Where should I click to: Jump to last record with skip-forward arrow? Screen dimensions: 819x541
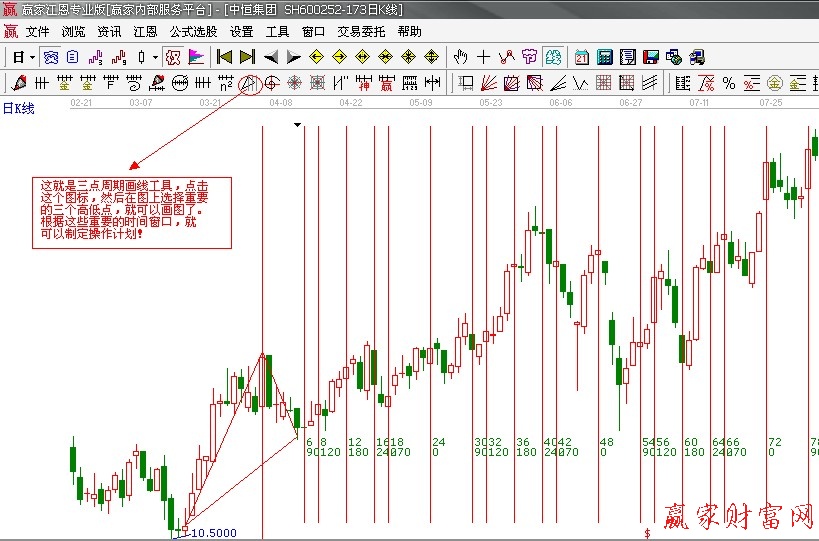coord(247,57)
